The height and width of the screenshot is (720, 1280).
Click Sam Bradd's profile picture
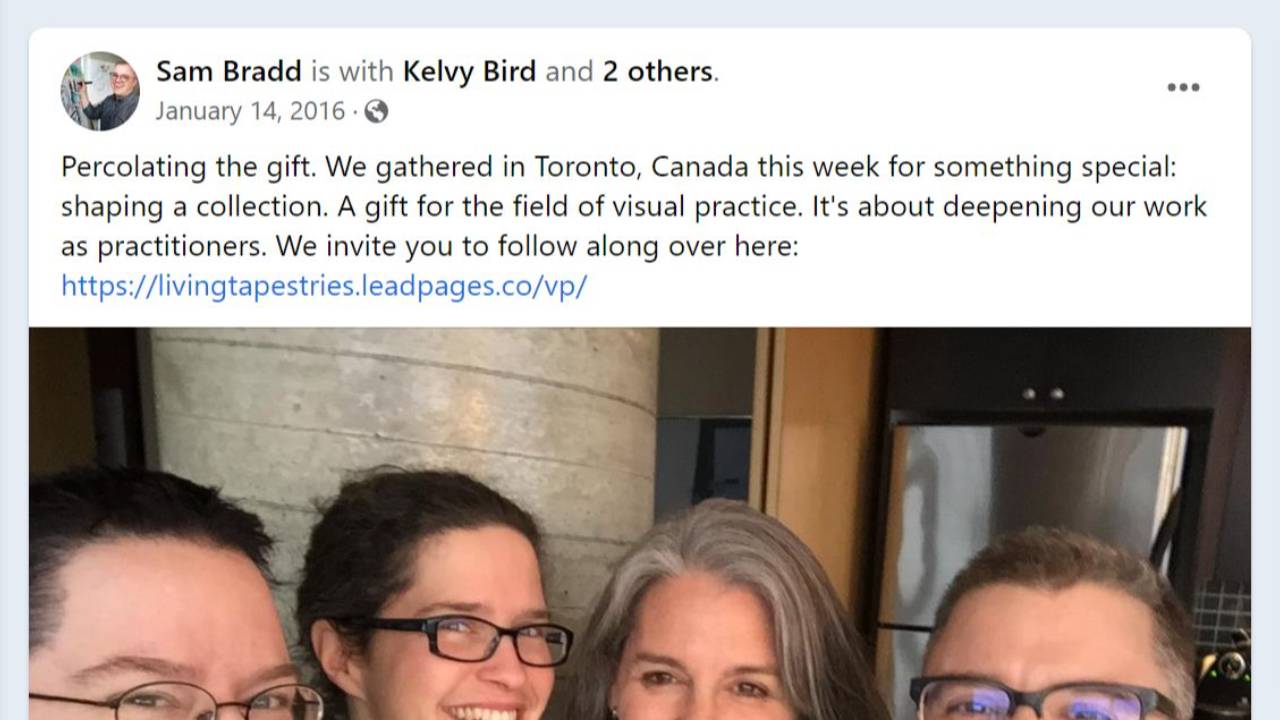100,90
